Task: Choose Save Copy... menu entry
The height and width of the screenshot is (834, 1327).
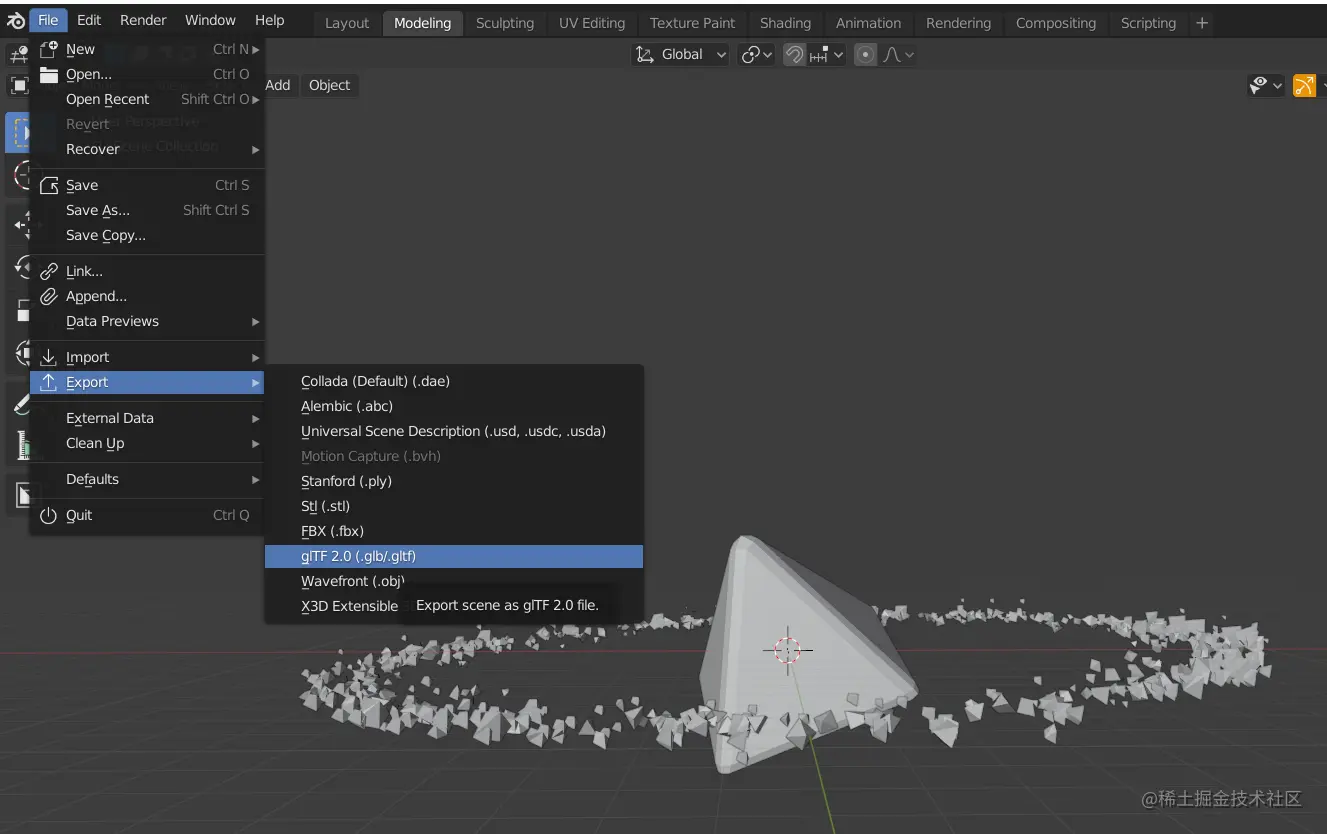Action: click(148, 235)
